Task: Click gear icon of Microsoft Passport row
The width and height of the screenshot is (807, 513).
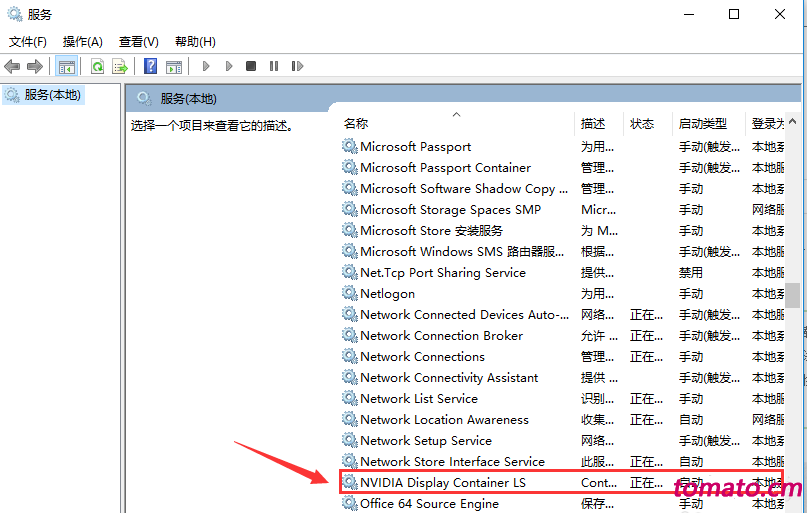Action: [349, 146]
